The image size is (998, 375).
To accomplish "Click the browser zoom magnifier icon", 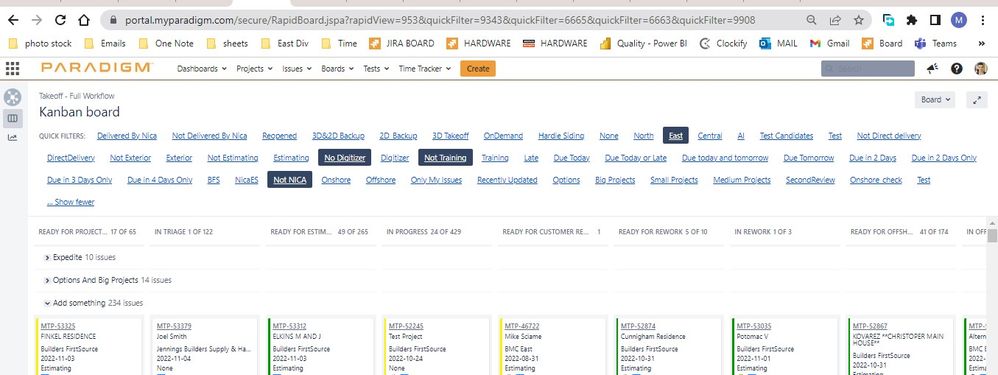I will pos(811,20).
